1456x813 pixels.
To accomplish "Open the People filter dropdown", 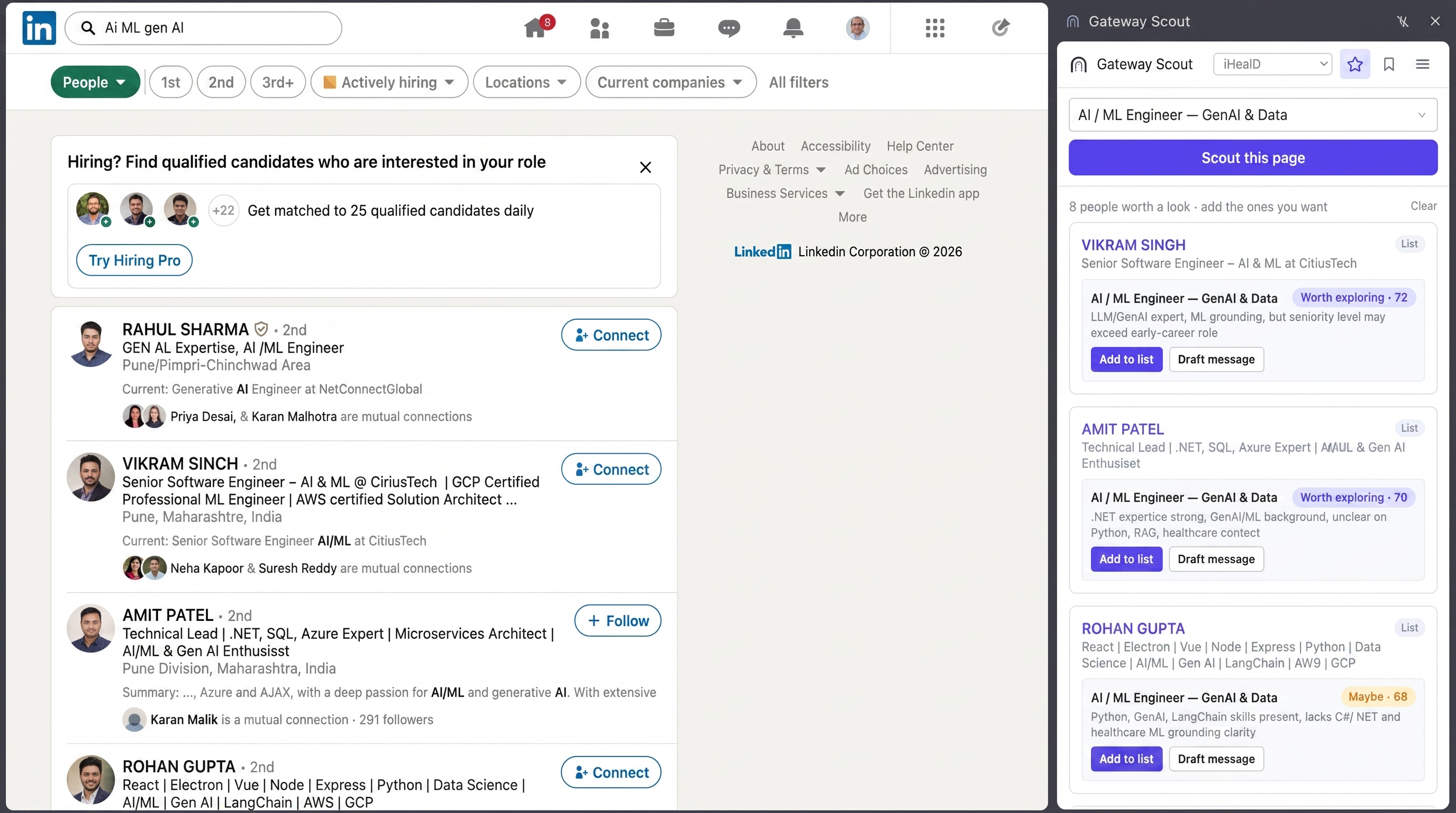I will 95,82.
